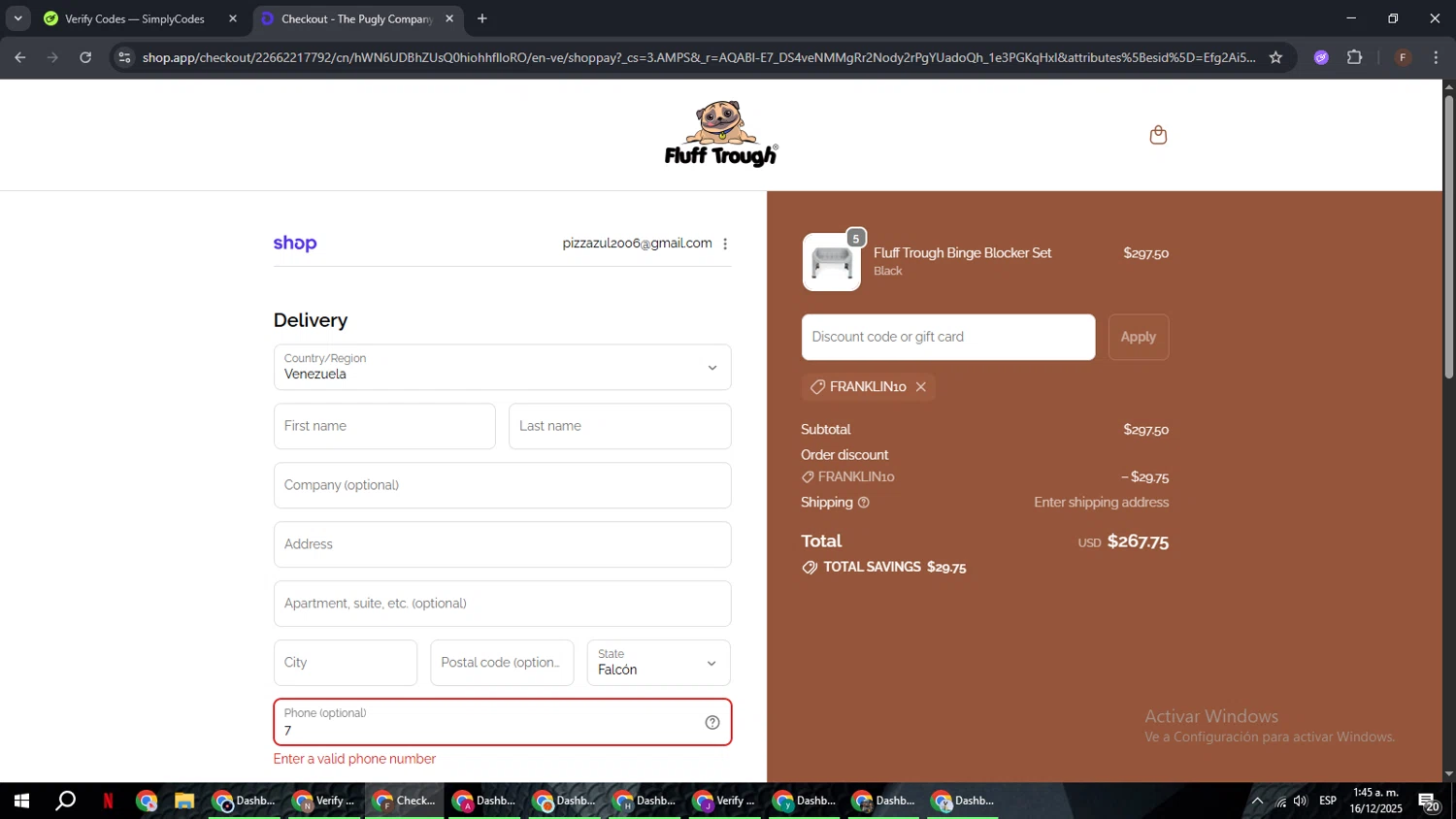Click the Discount code or gift card field
This screenshot has width=1456, height=819.
[948, 337]
